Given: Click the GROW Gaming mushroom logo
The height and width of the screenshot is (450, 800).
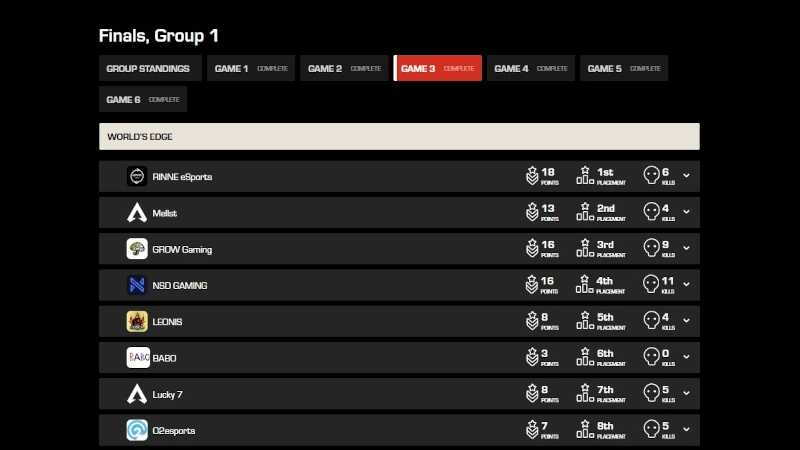Looking at the screenshot, I should pyautogui.click(x=137, y=249).
